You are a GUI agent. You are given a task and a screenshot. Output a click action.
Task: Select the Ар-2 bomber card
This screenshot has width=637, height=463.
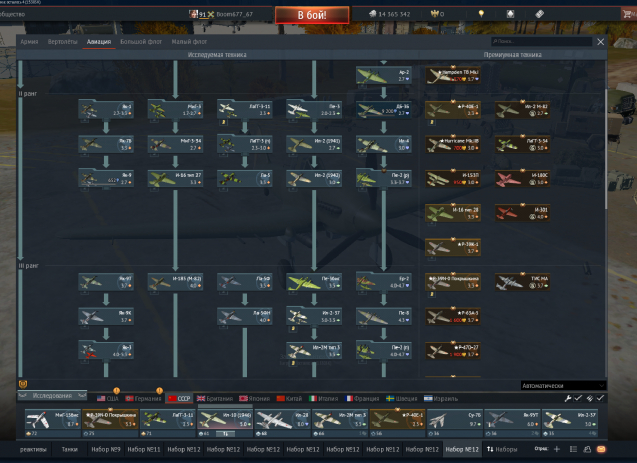[x=384, y=75]
